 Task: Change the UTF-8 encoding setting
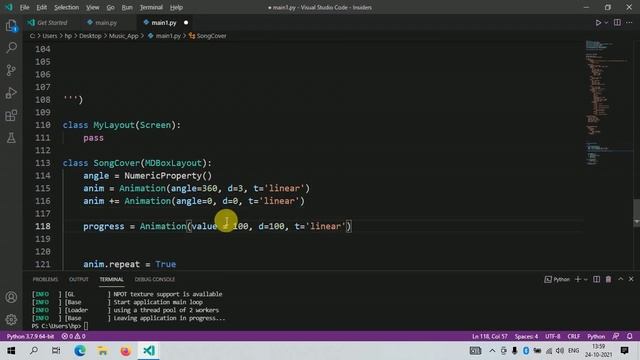coord(553,336)
